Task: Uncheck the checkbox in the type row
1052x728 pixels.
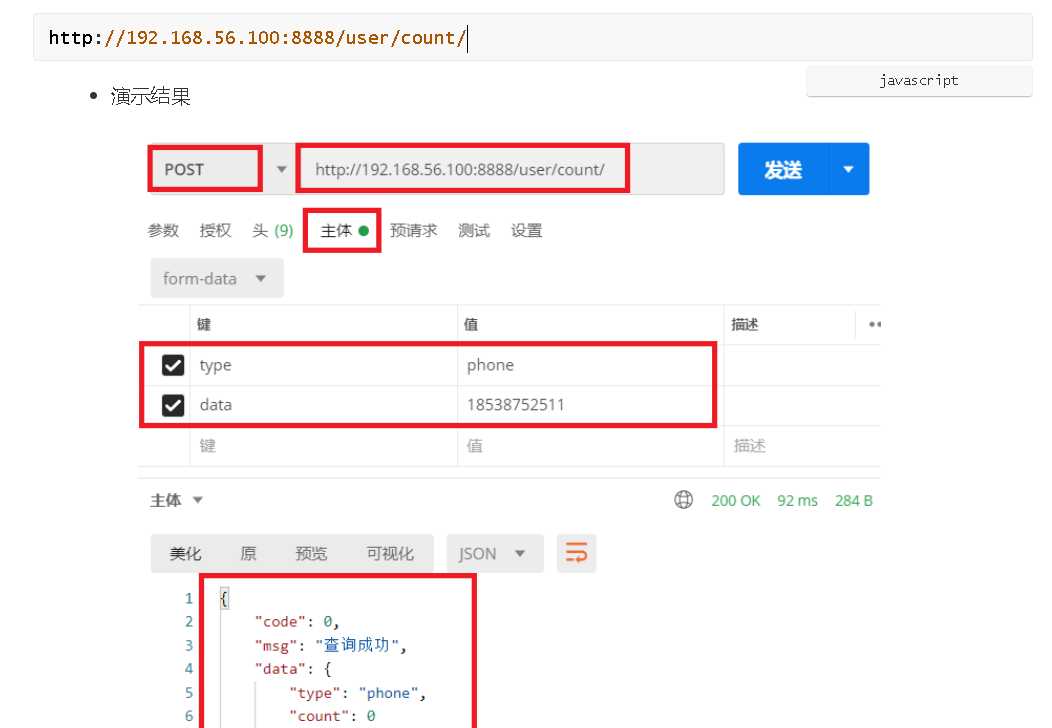Action: pyautogui.click(x=173, y=365)
